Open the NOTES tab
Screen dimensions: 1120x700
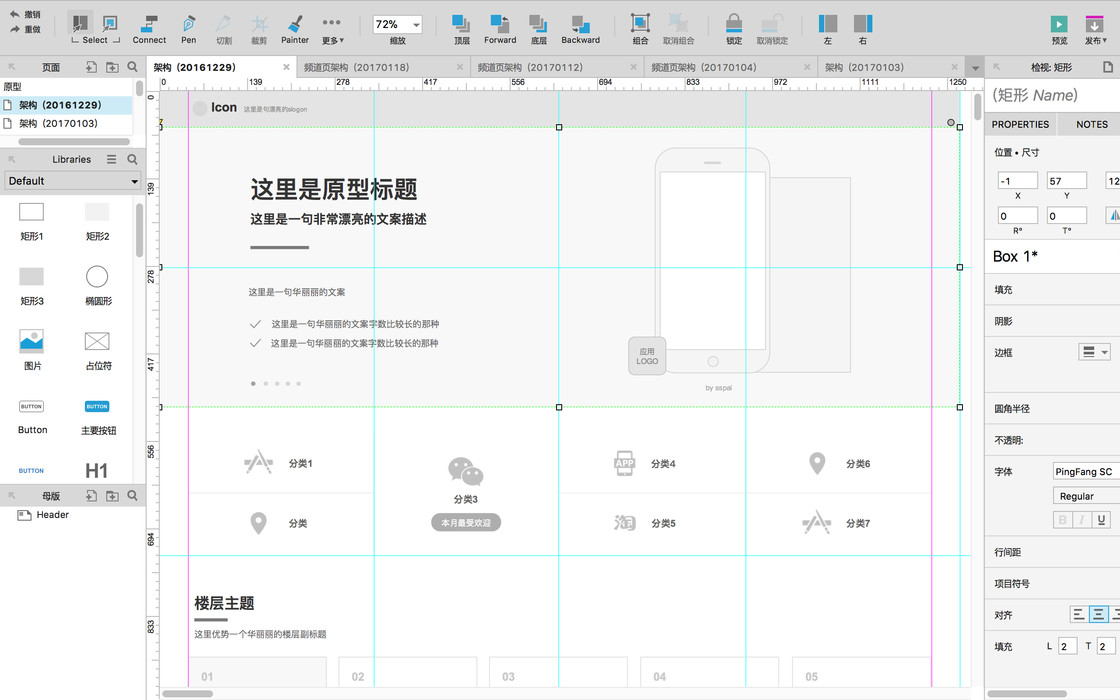[x=1091, y=124]
